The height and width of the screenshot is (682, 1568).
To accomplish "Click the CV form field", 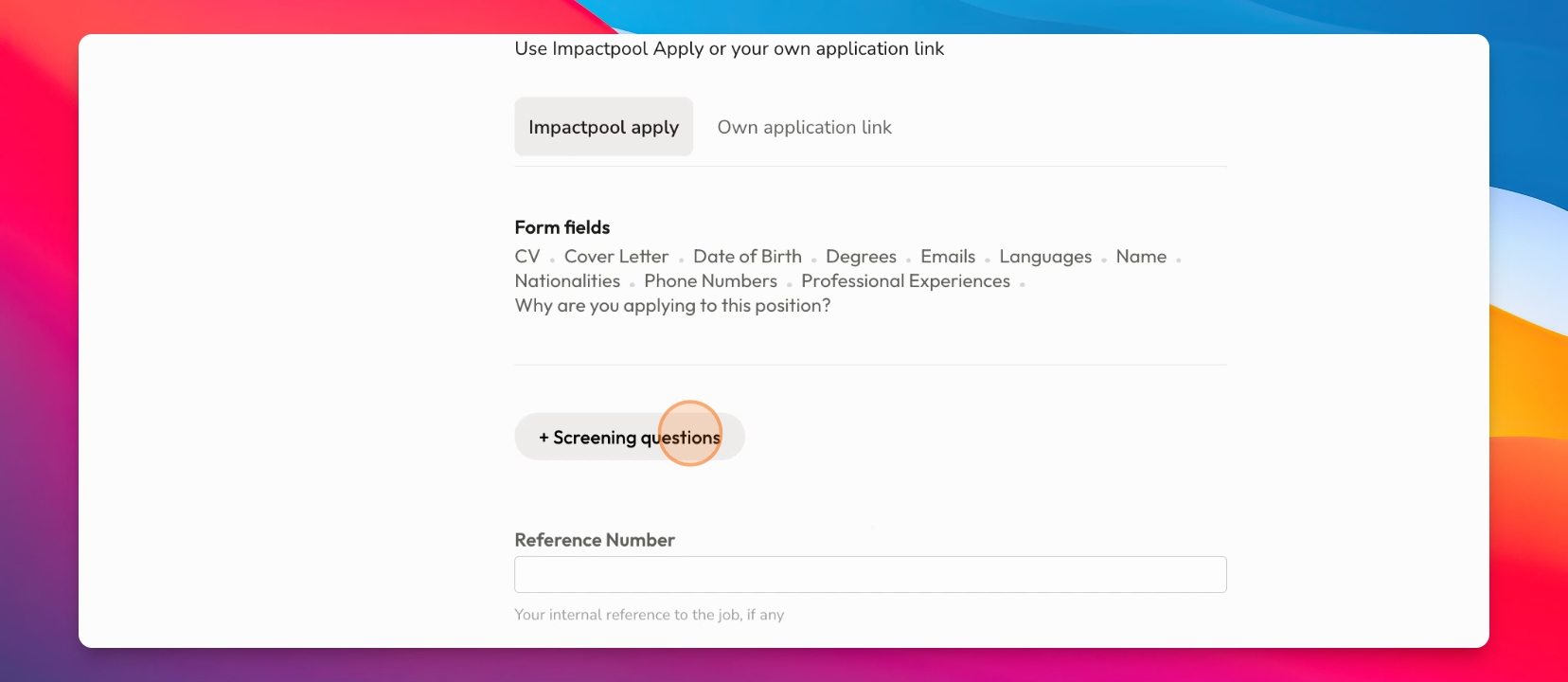I will [x=527, y=257].
